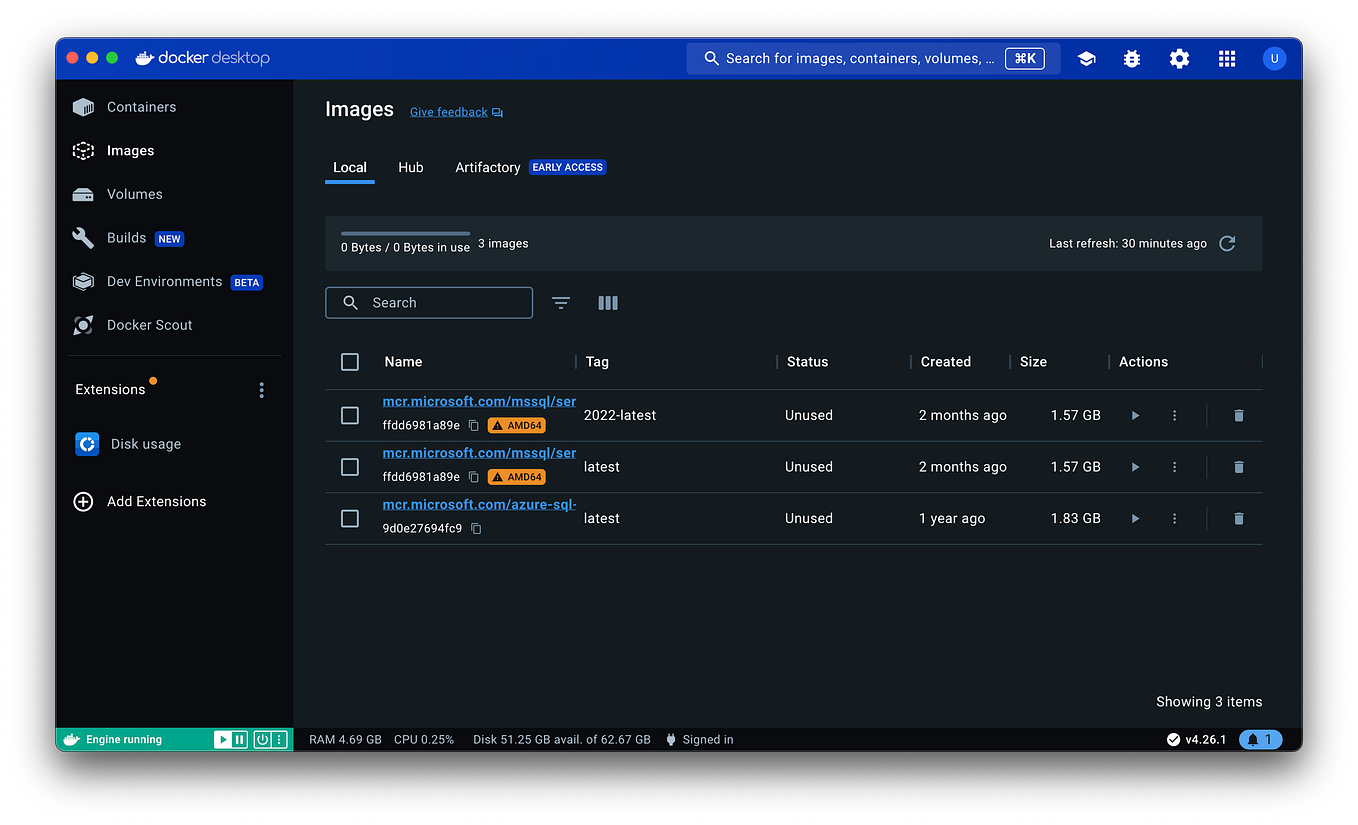Open Docker Scout from the sidebar
The height and width of the screenshot is (825, 1358).
click(x=148, y=324)
